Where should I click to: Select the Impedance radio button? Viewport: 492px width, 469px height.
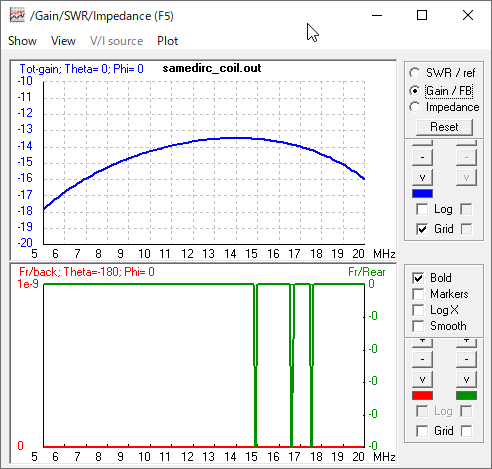(444, 107)
